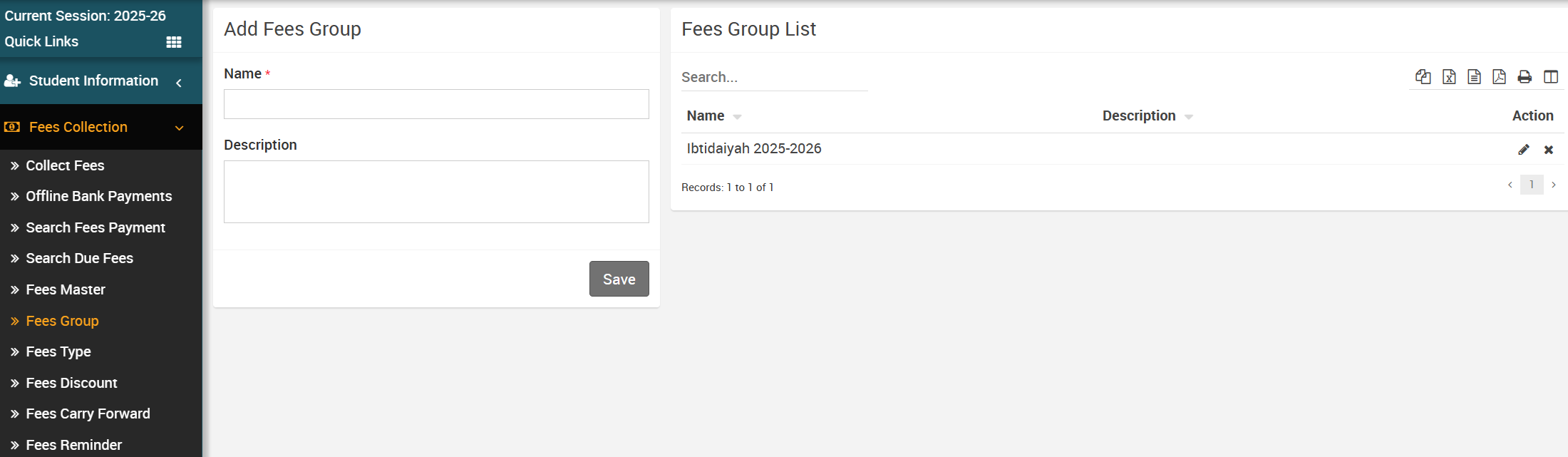The image size is (1568, 457).
Task: Edit the Ibtidaiyah 2025-2026 fees group
Action: tap(1525, 149)
